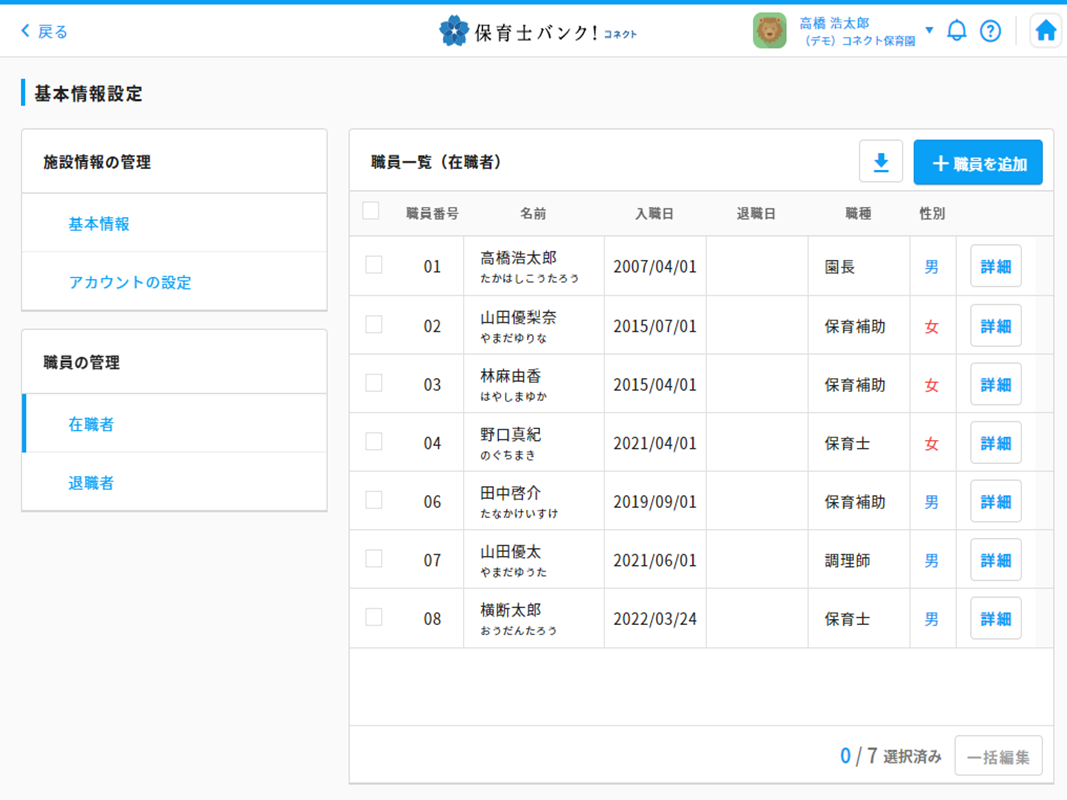Switch to the 退職者 list
The image size is (1067, 800).
tap(91, 483)
